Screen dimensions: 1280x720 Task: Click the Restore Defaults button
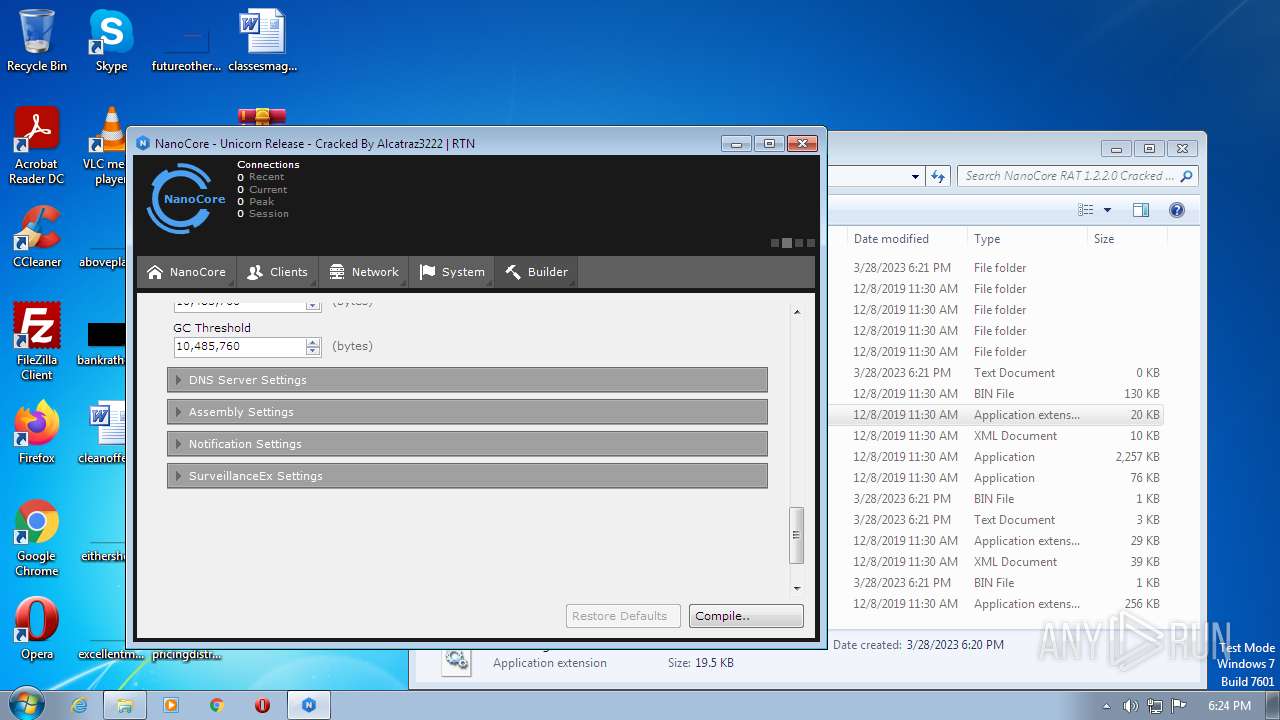point(624,616)
